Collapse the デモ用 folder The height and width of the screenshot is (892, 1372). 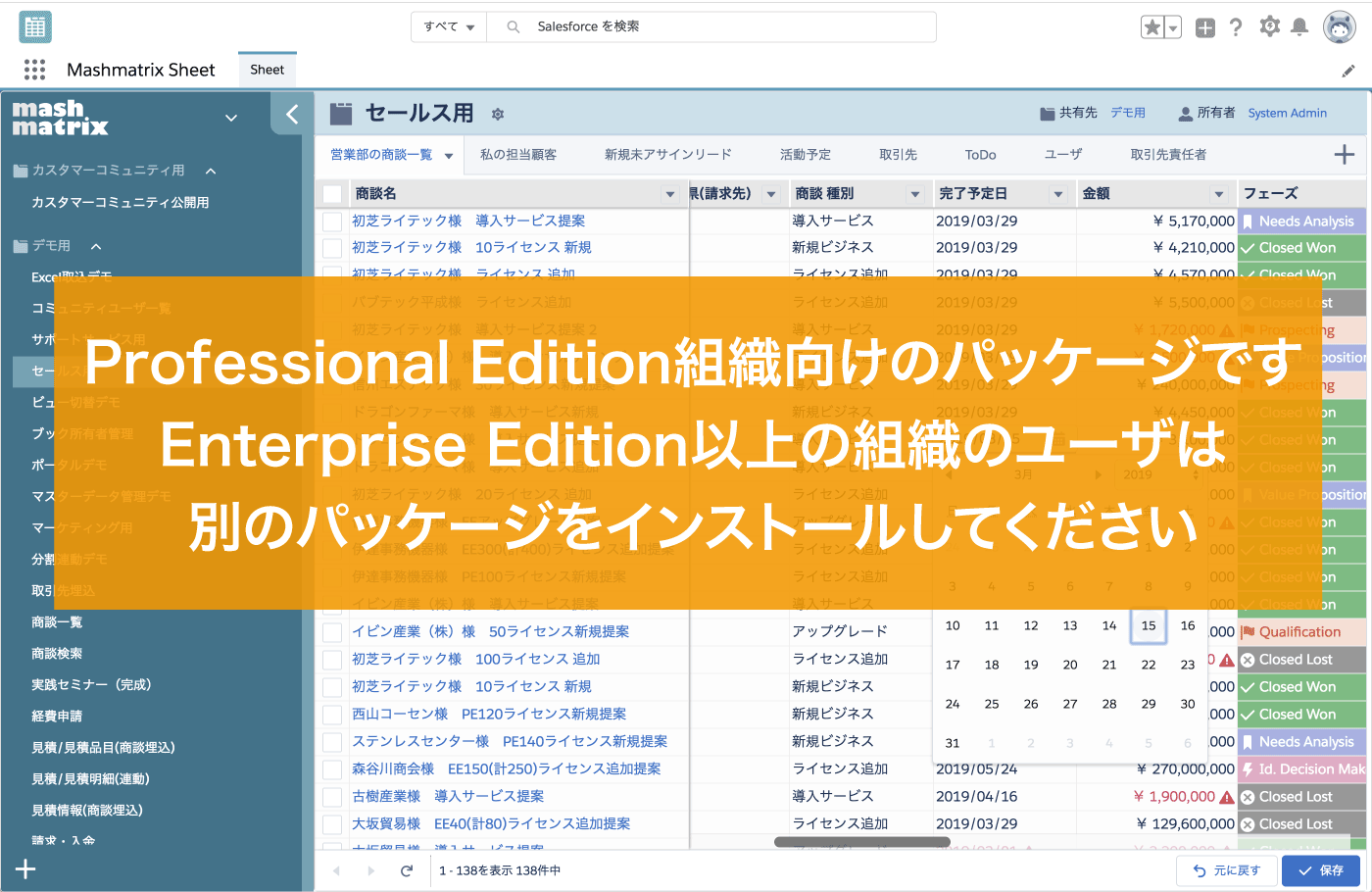(96, 246)
